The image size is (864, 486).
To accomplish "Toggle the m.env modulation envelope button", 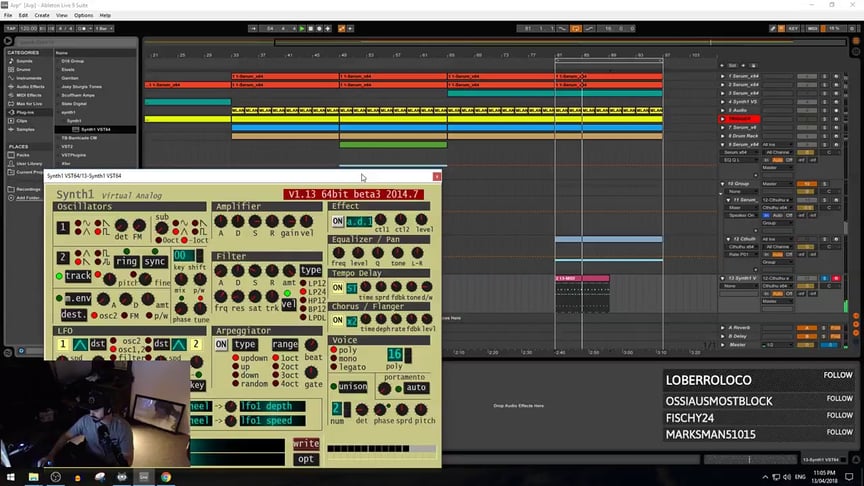I will point(78,298).
